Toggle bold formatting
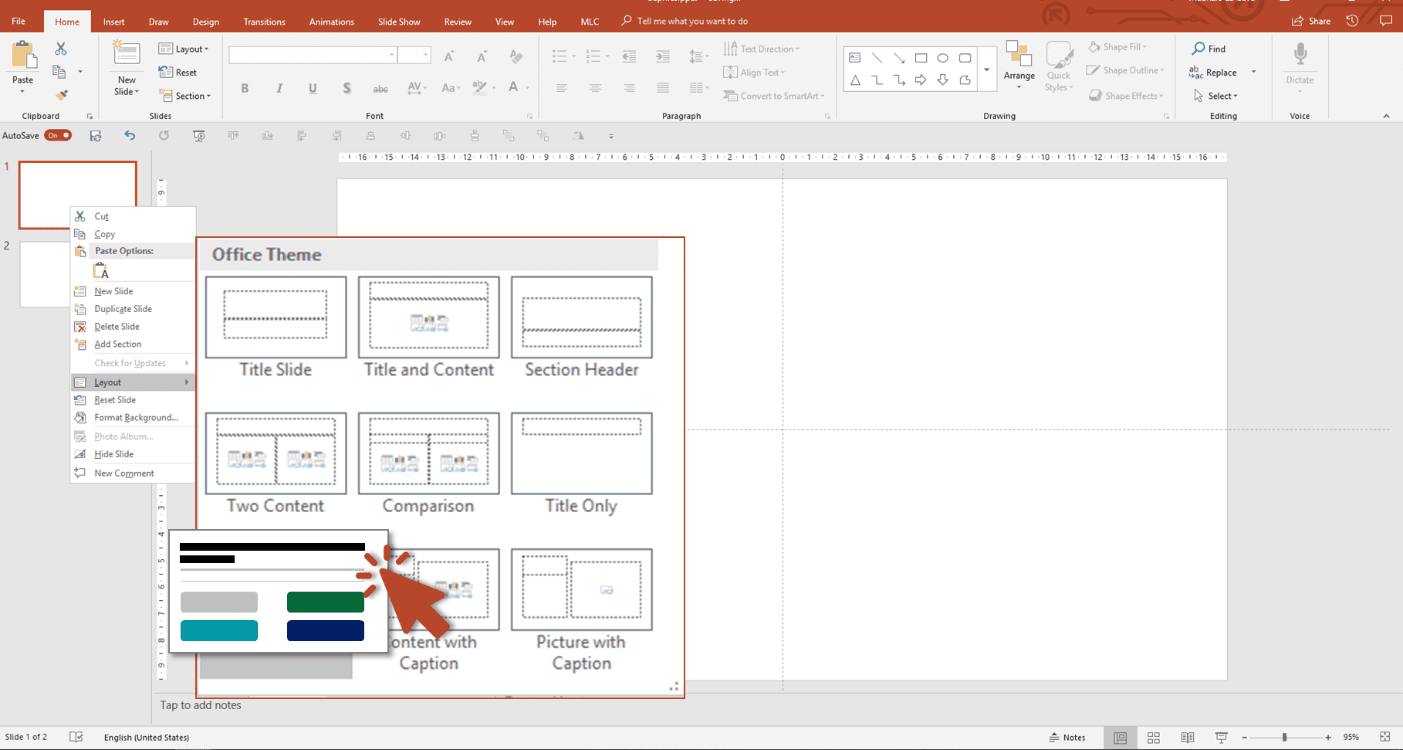The image size is (1403, 750). pos(244,88)
